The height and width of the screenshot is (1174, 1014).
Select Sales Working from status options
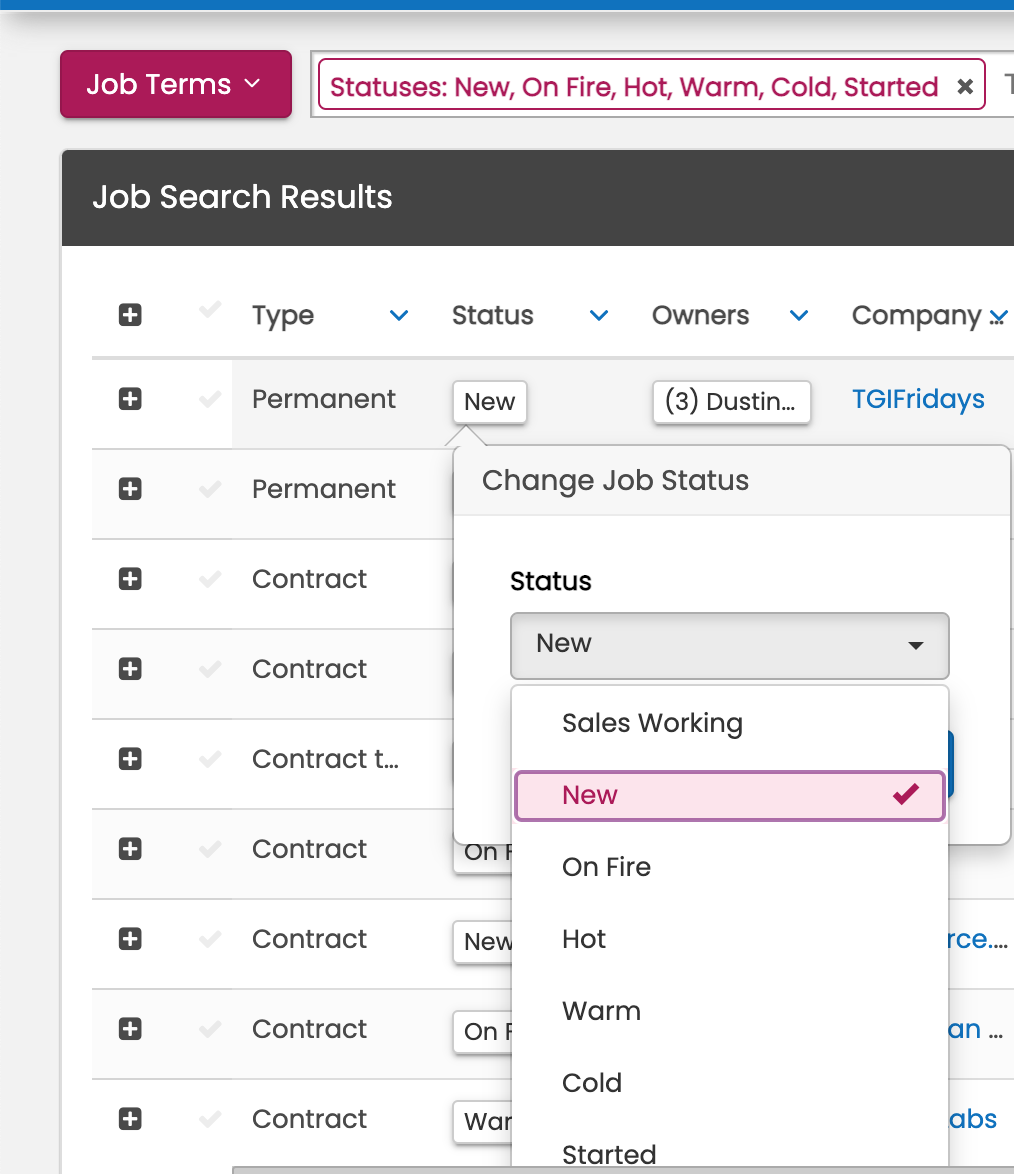pos(652,722)
